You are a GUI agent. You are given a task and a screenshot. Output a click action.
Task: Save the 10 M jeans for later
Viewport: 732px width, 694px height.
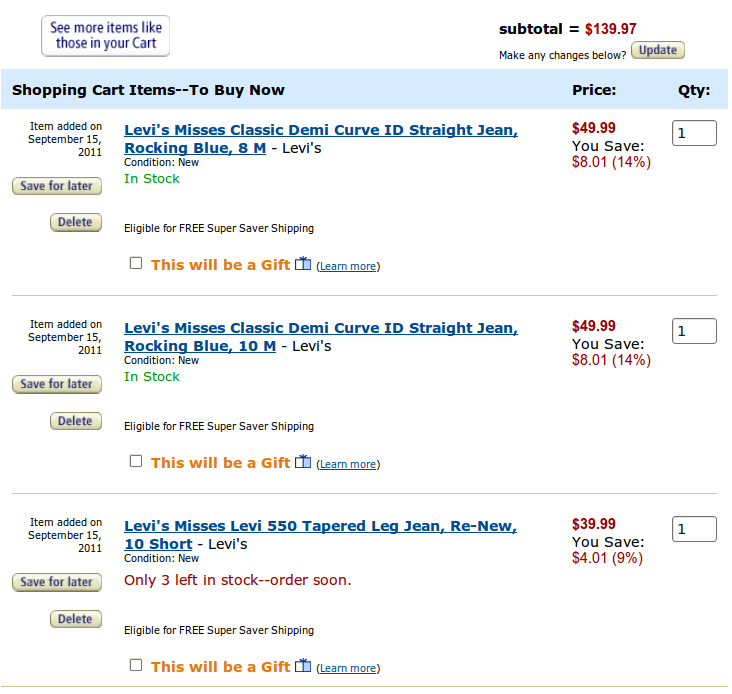(56, 384)
